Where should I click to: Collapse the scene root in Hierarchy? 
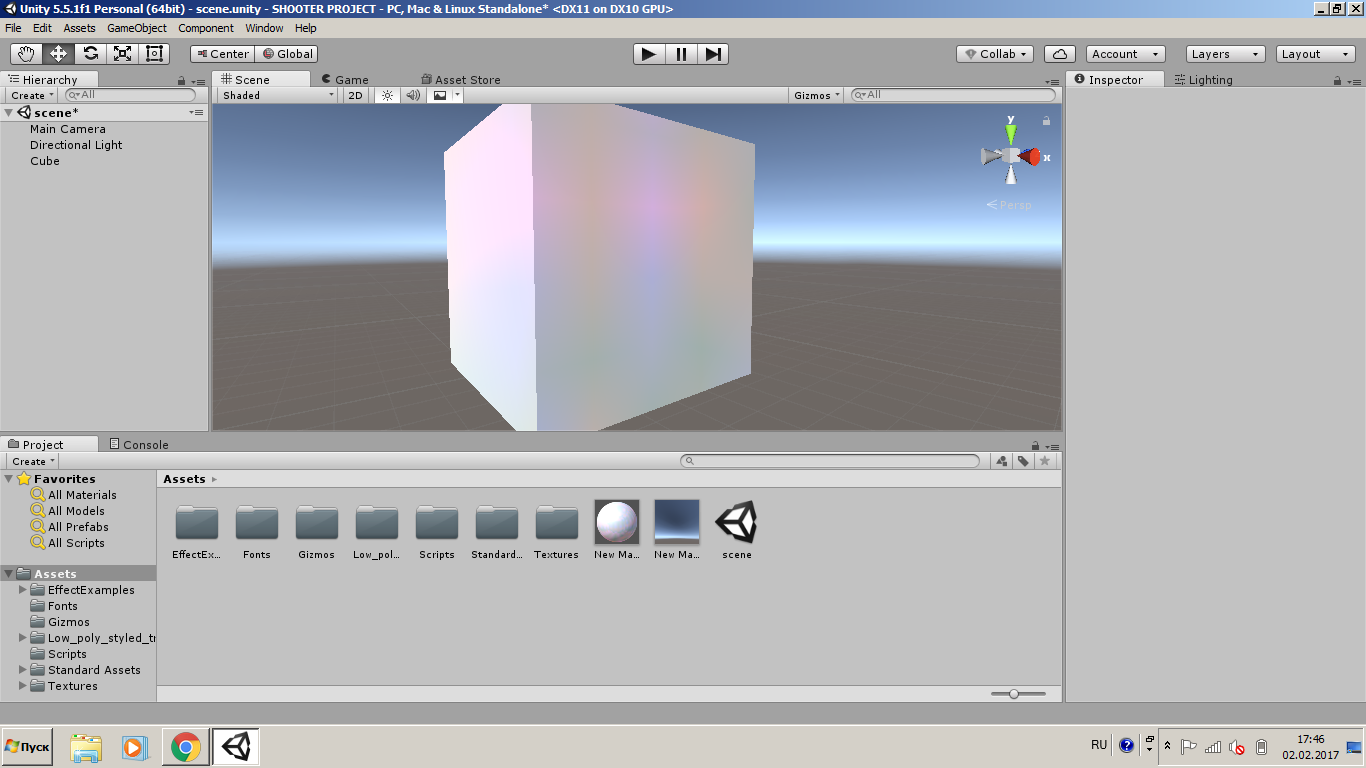click(x=9, y=113)
